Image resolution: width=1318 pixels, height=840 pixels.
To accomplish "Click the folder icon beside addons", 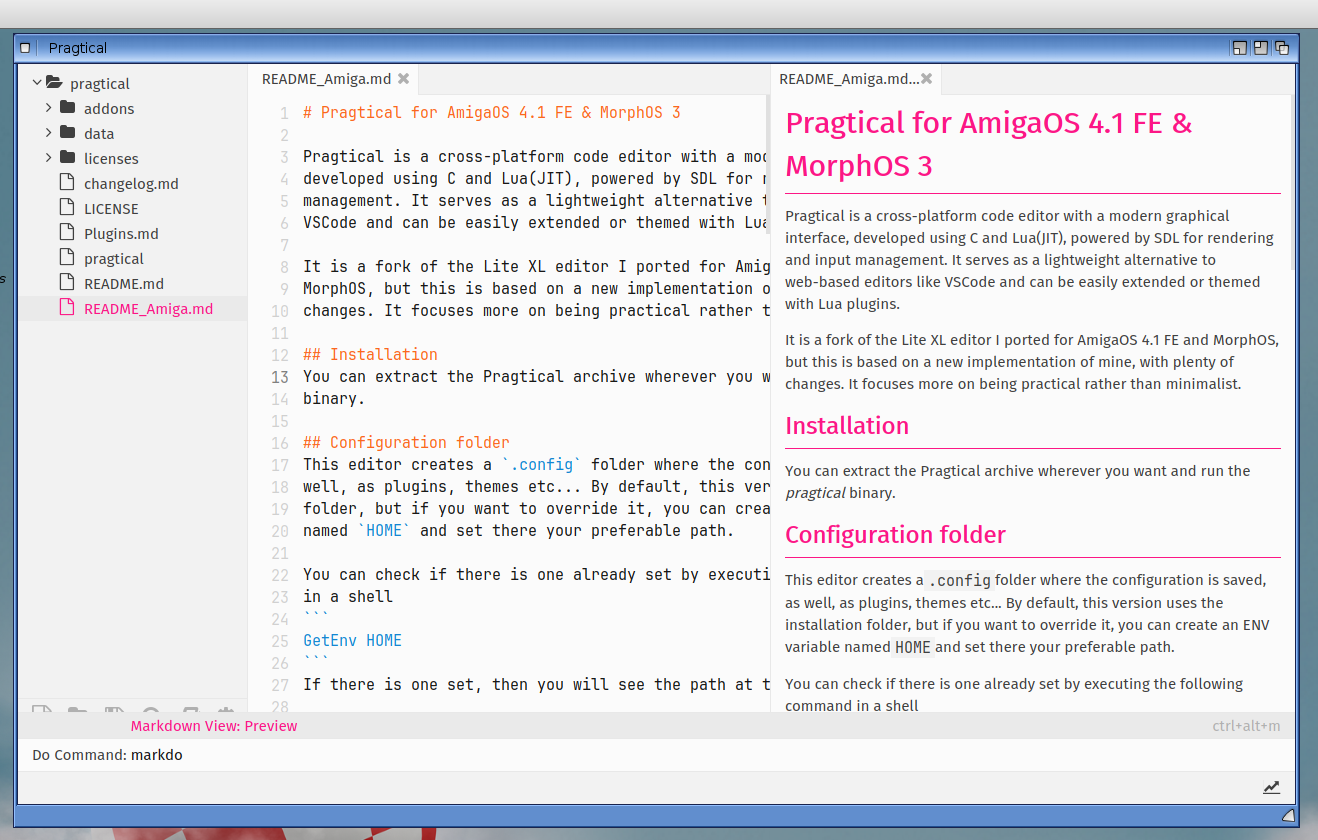I will pyautogui.click(x=68, y=107).
